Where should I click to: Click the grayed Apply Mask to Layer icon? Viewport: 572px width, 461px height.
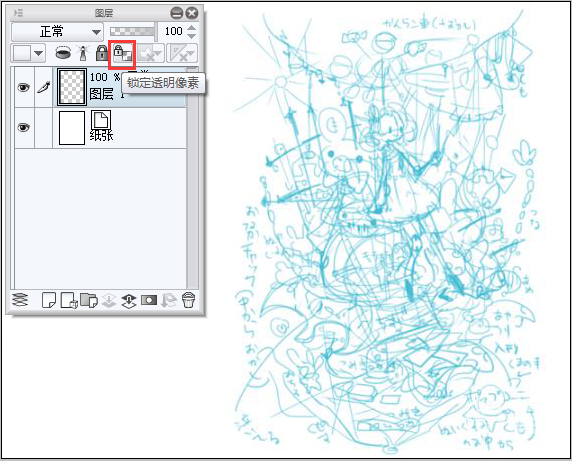(x=169, y=301)
